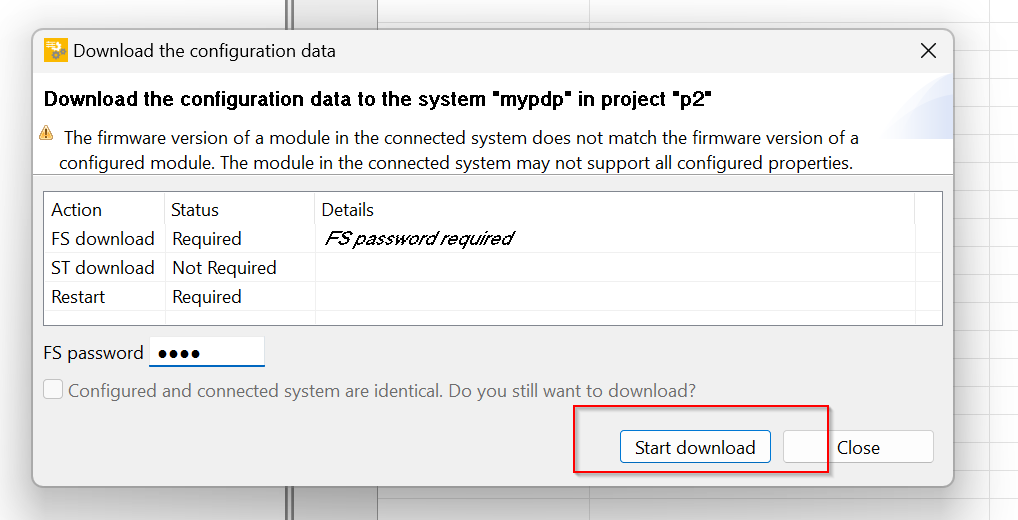This screenshot has height=520, width=1018.
Task: Click the Not Required status cell
Action: point(225,267)
